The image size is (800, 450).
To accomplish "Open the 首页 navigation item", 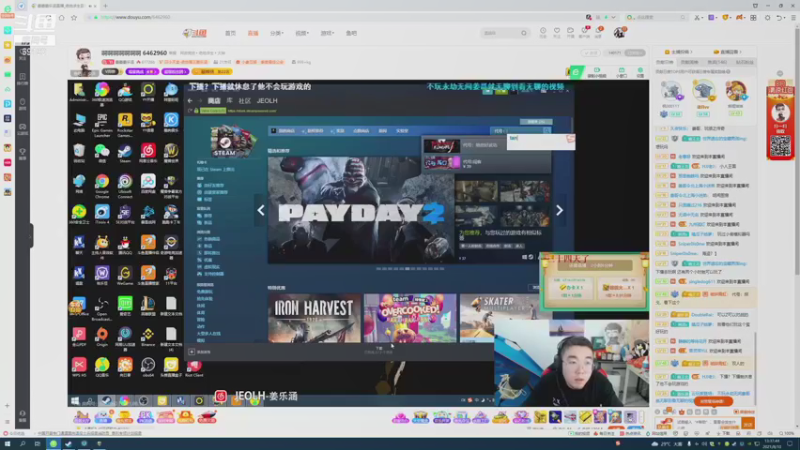I will click(x=231, y=33).
